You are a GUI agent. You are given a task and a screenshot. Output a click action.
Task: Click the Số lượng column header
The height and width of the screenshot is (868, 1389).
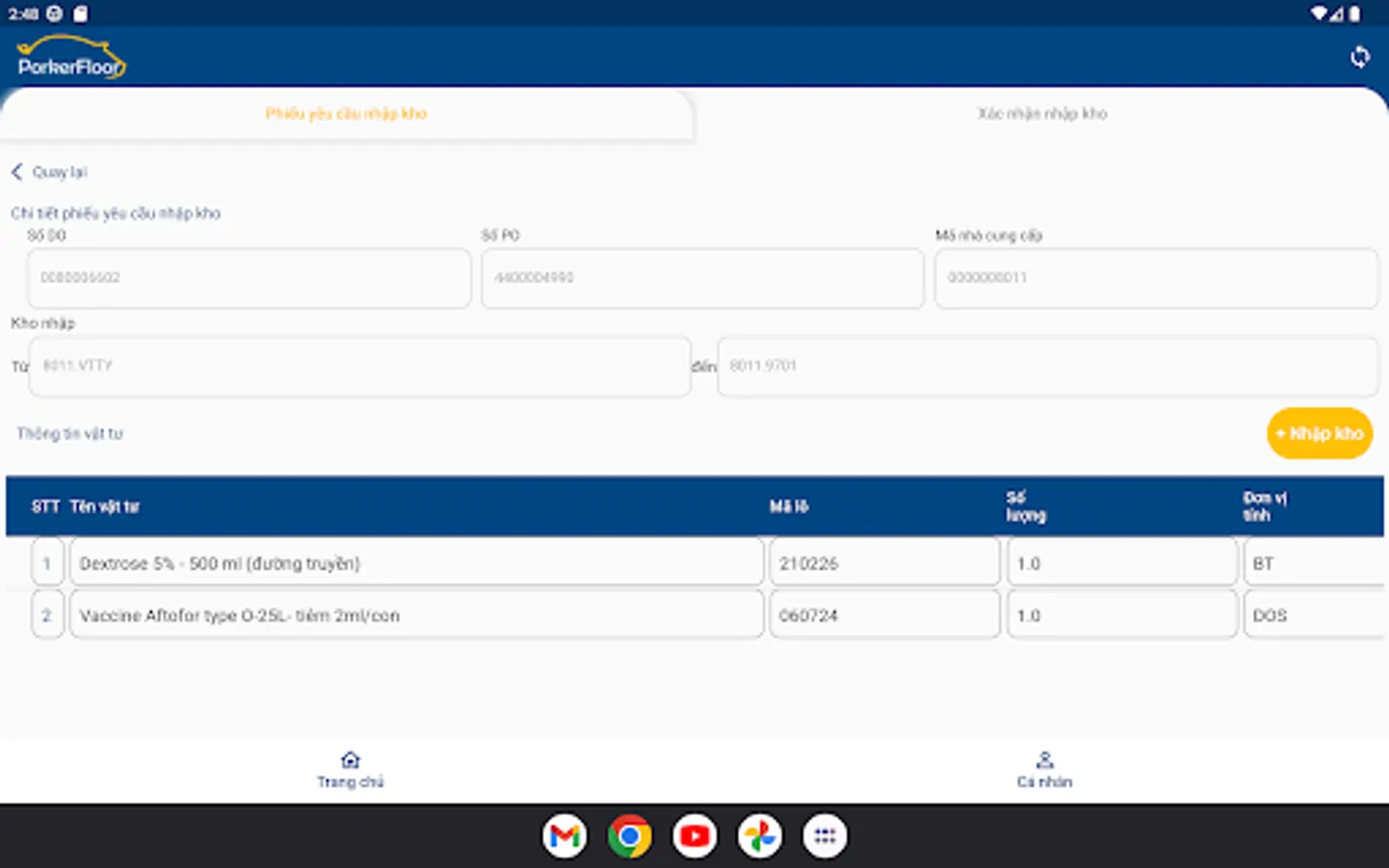coord(1026,506)
